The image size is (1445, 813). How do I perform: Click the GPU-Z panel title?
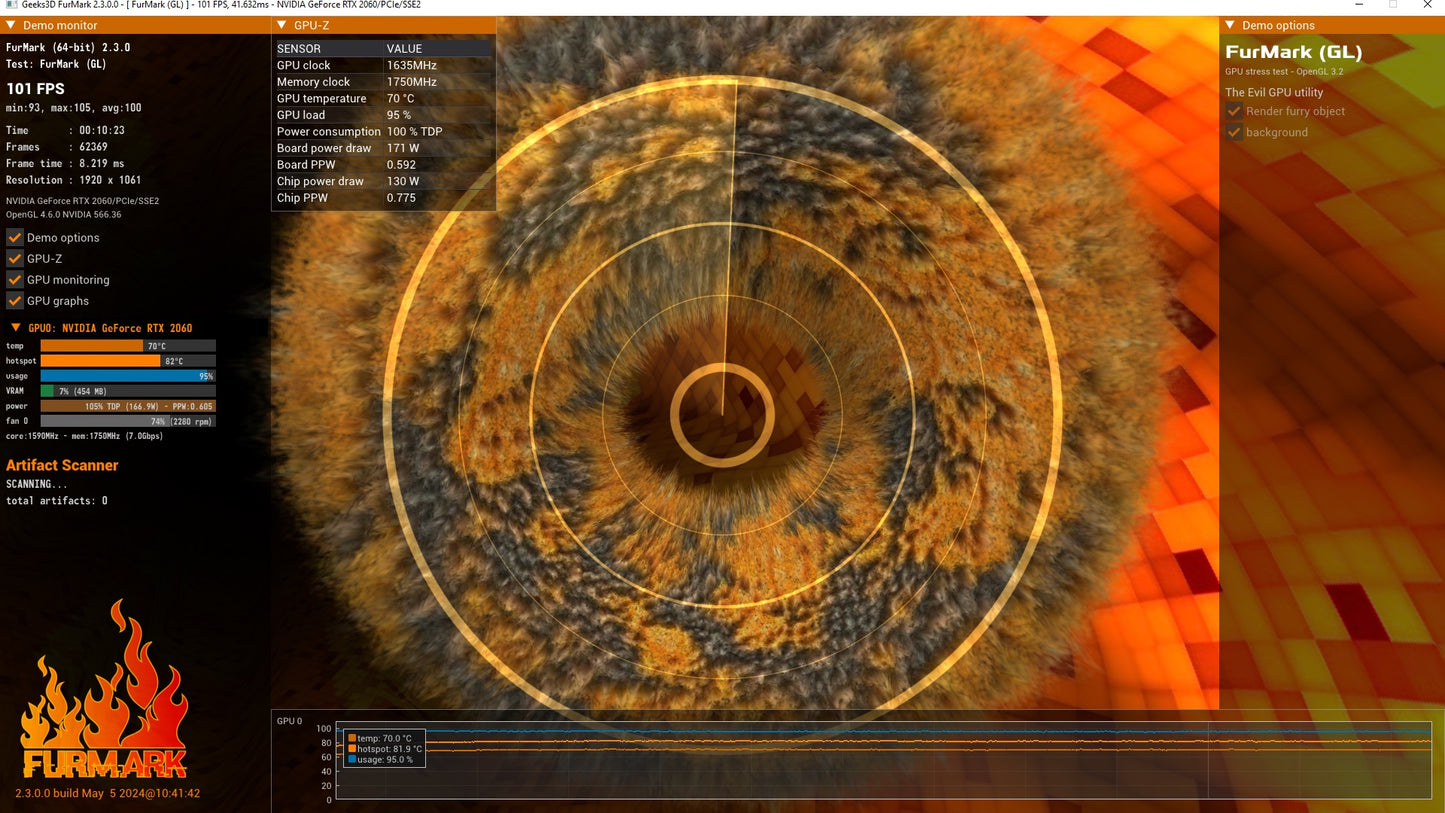click(x=312, y=25)
